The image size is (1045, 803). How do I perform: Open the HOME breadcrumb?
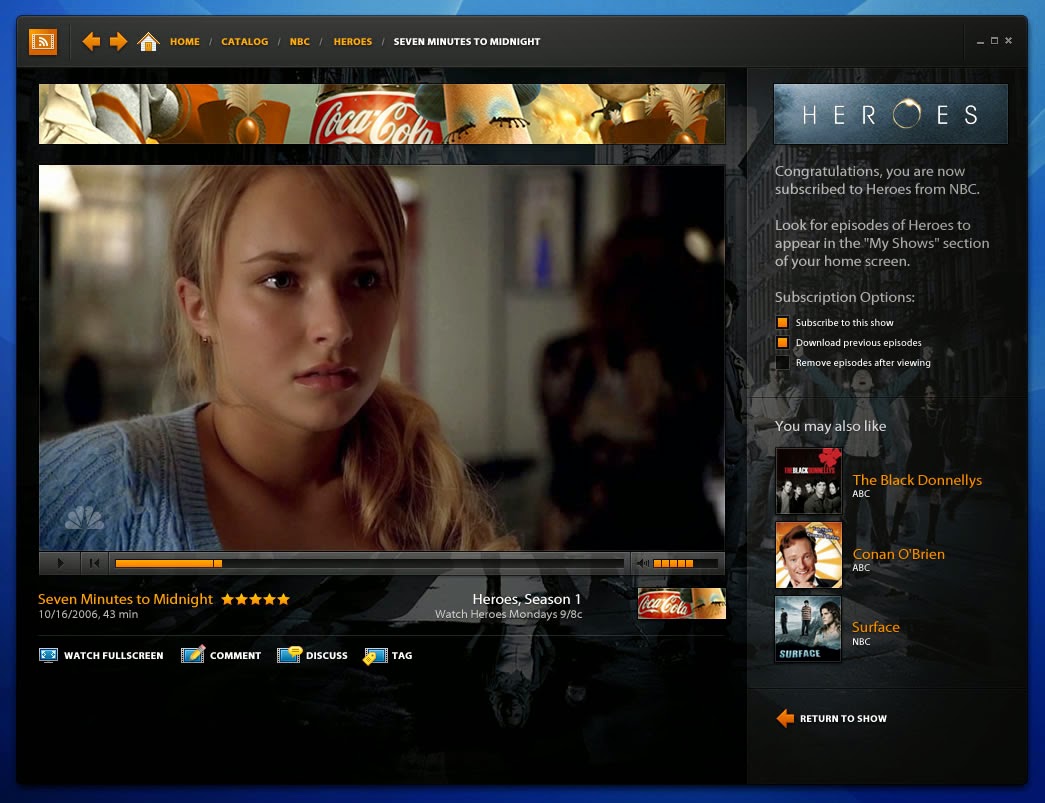(185, 41)
